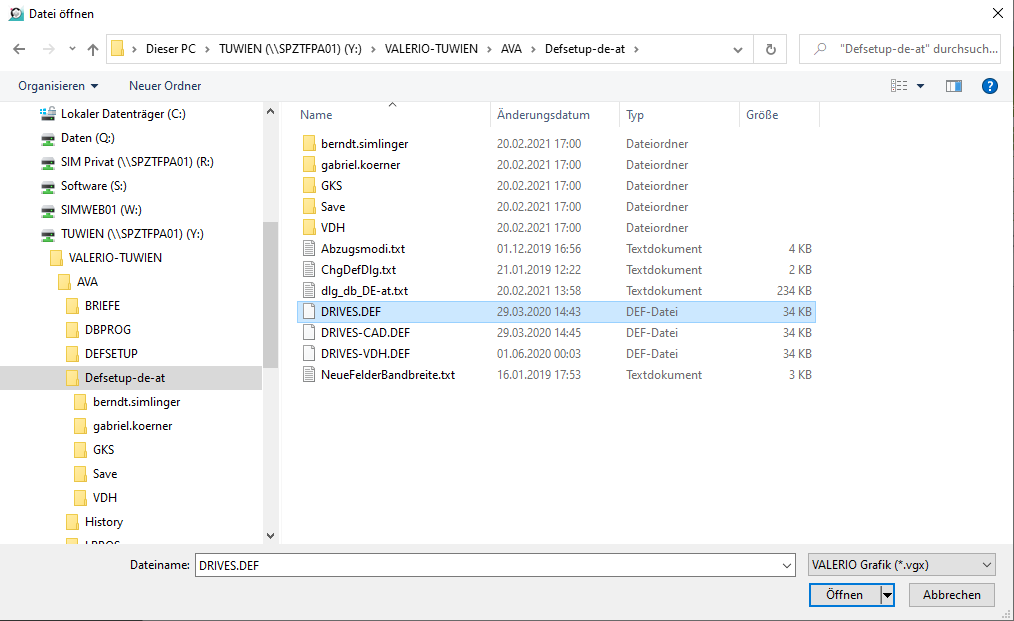Screen dimensions: 1014x621
Task: Sort files by the Änderungsdatum column header
Action: click(x=543, y=115)
